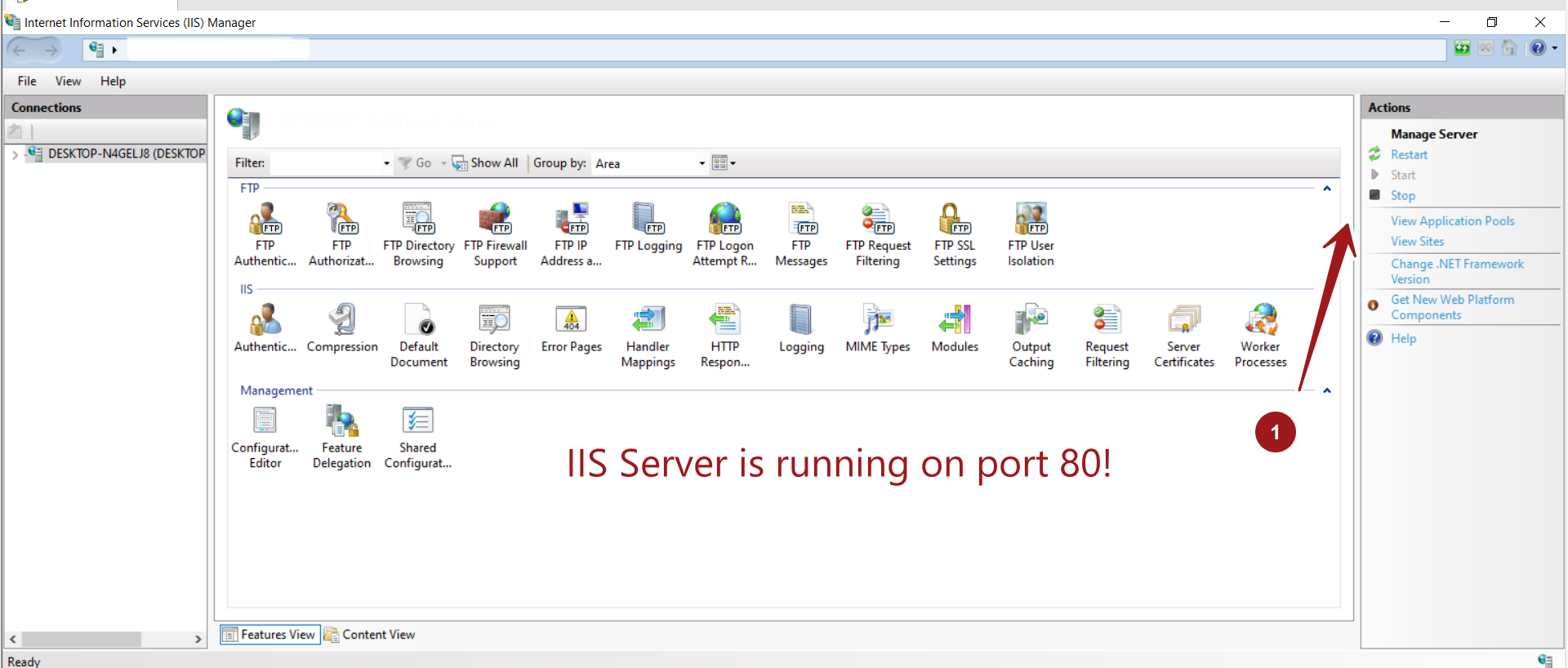Open the Help menu
This screenshot has width=1568, height=668.
(x=113, y=81)
